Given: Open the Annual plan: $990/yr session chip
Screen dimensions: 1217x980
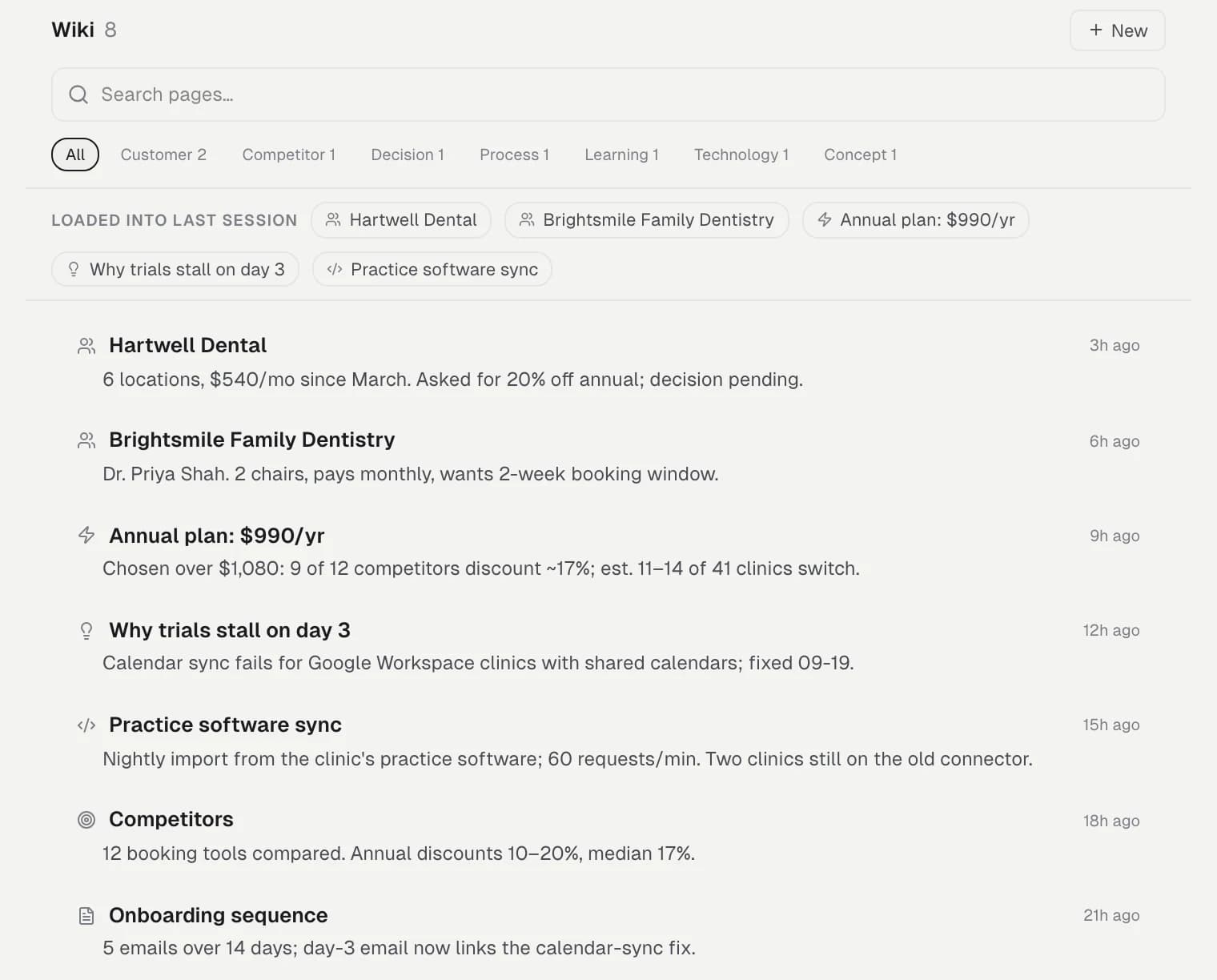Looking at the screenshot, I should [x=915, y=219].
